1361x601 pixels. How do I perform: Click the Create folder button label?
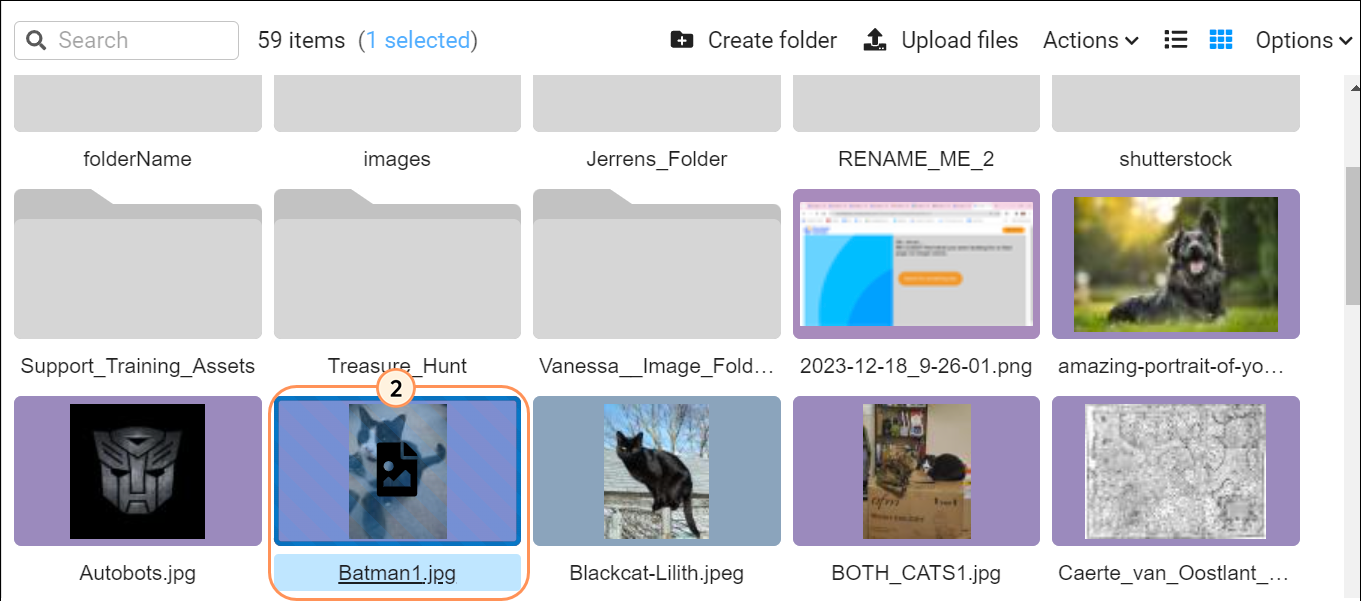772,40
